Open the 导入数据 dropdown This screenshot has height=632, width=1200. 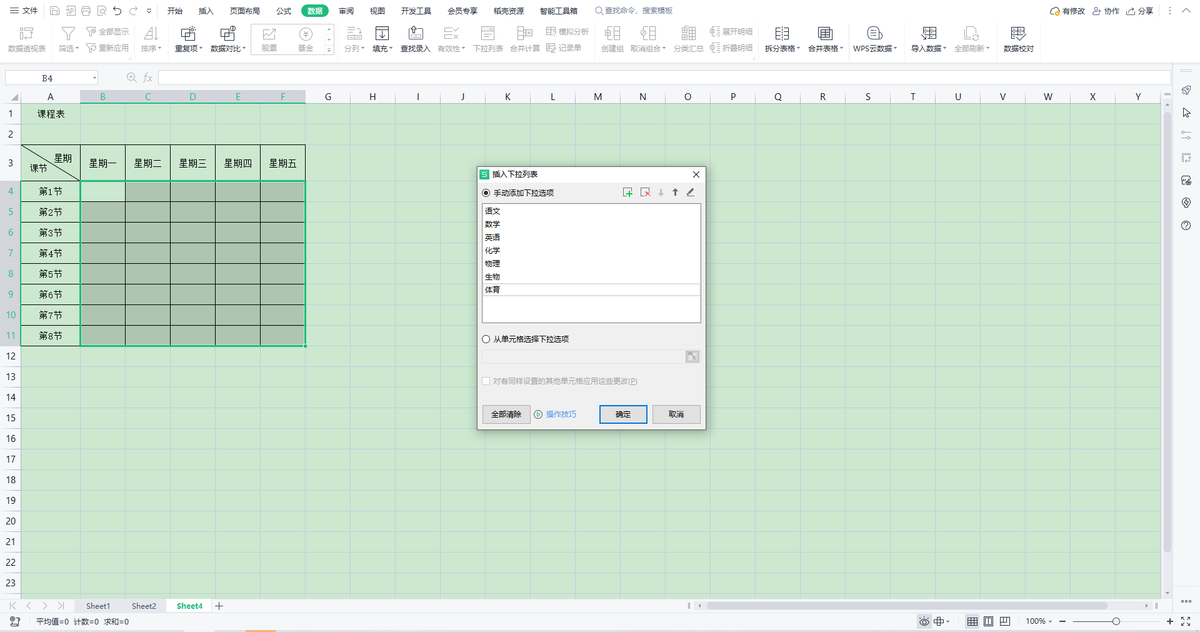coord(926,48)
